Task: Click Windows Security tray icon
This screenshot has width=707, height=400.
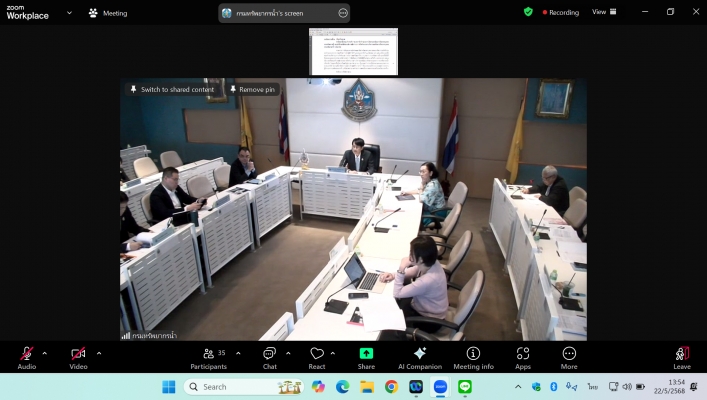Action: [x=536, y=387]
